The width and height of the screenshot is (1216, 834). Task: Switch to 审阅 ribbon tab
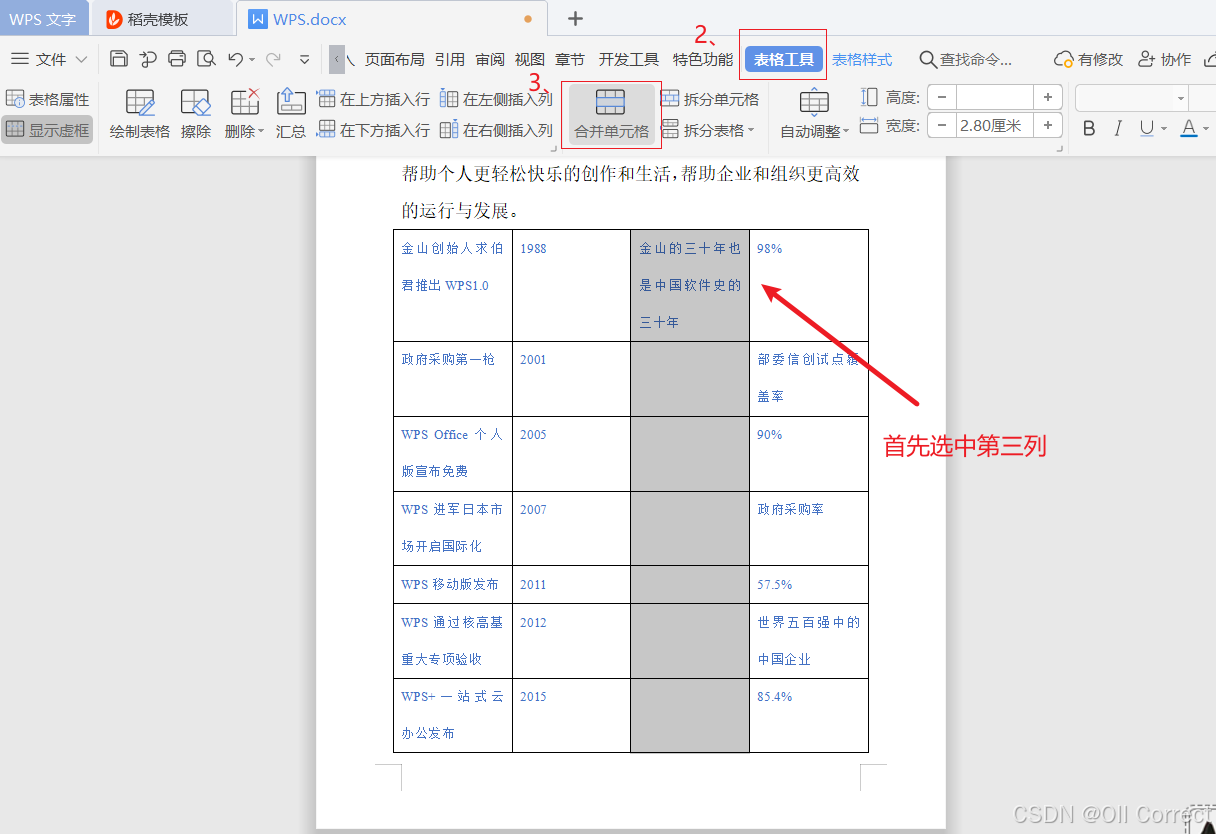[x=490, y=59]
